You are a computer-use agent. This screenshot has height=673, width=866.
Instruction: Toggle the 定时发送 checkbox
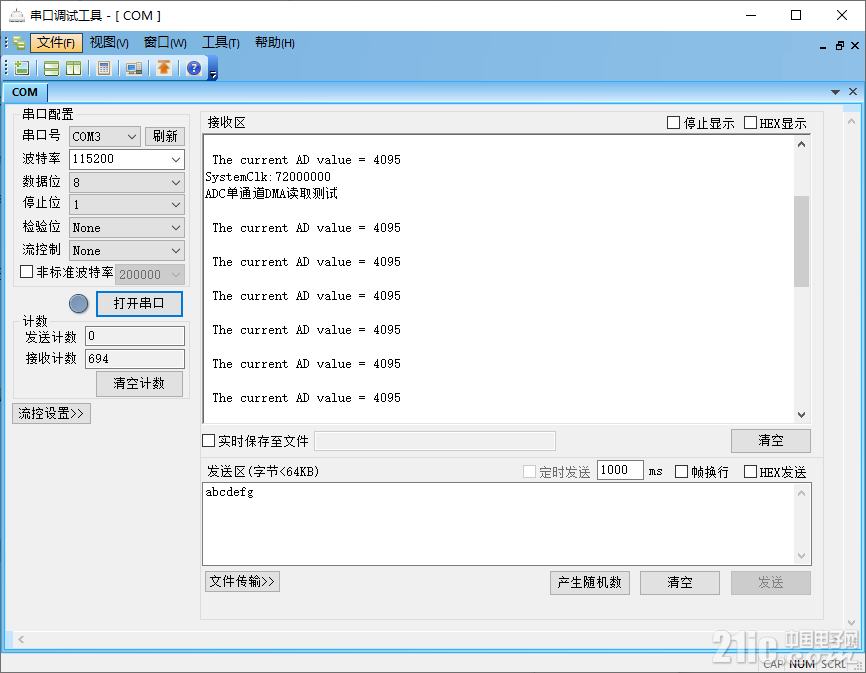click(529, 471)
